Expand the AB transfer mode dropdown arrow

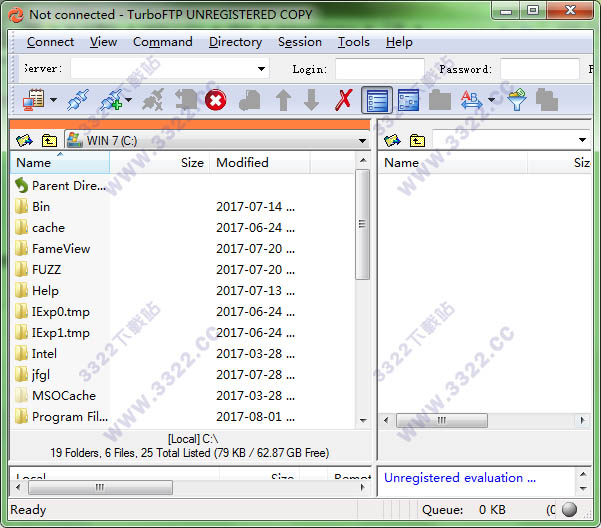pos(491,100)
